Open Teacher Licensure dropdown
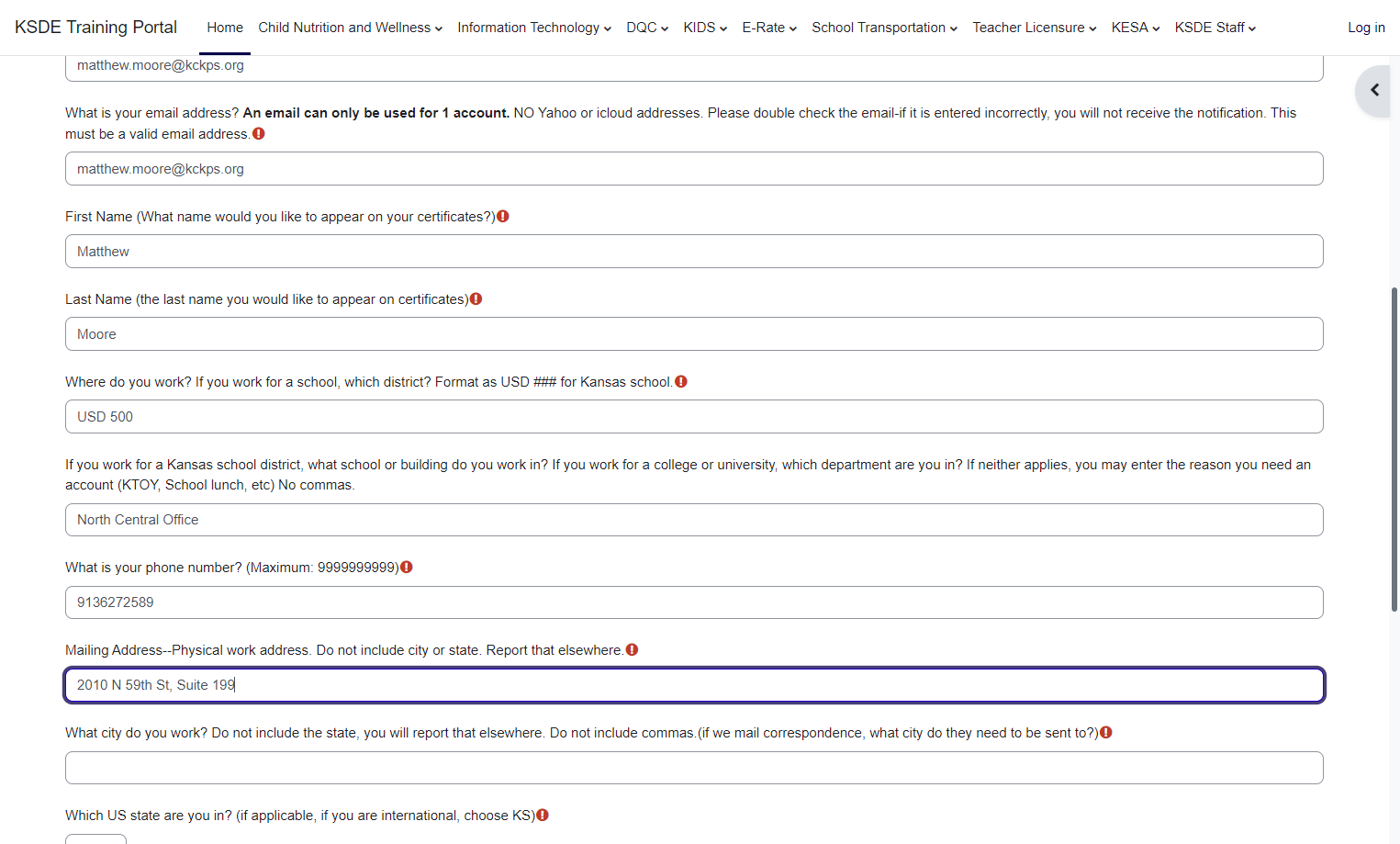Image resolution: width=1400 pixels, height=844 pixels. click(x=1035, y=28)
